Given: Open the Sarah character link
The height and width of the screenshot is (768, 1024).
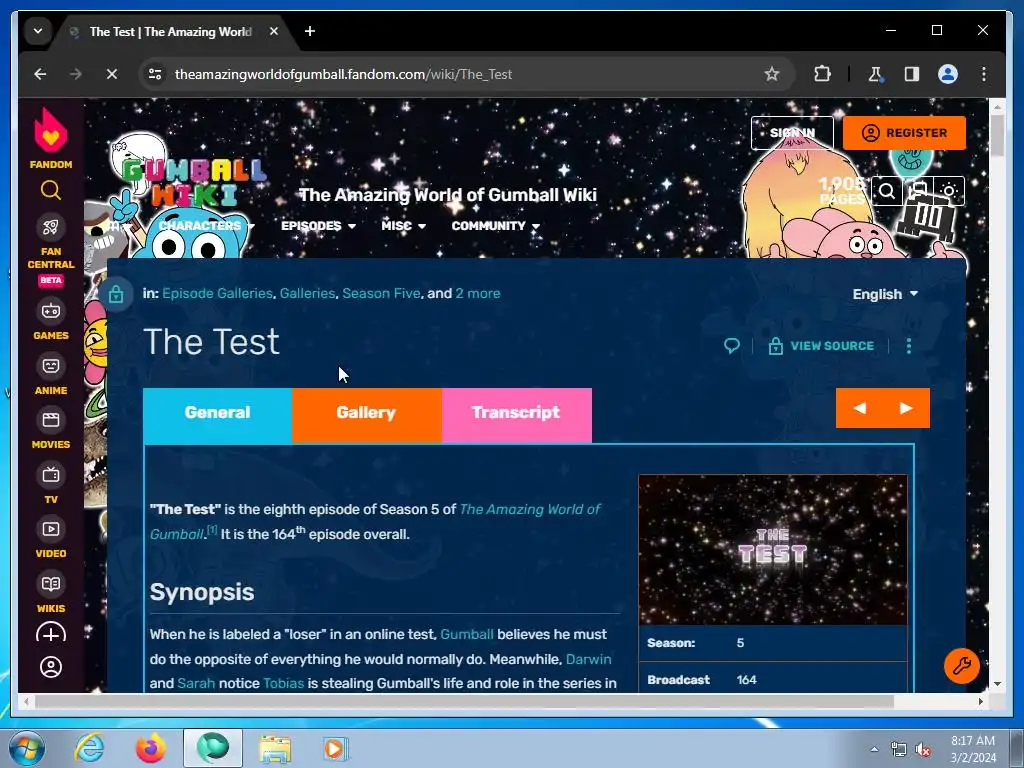Looking at the screenshot, I should click(x=196, y=683).
